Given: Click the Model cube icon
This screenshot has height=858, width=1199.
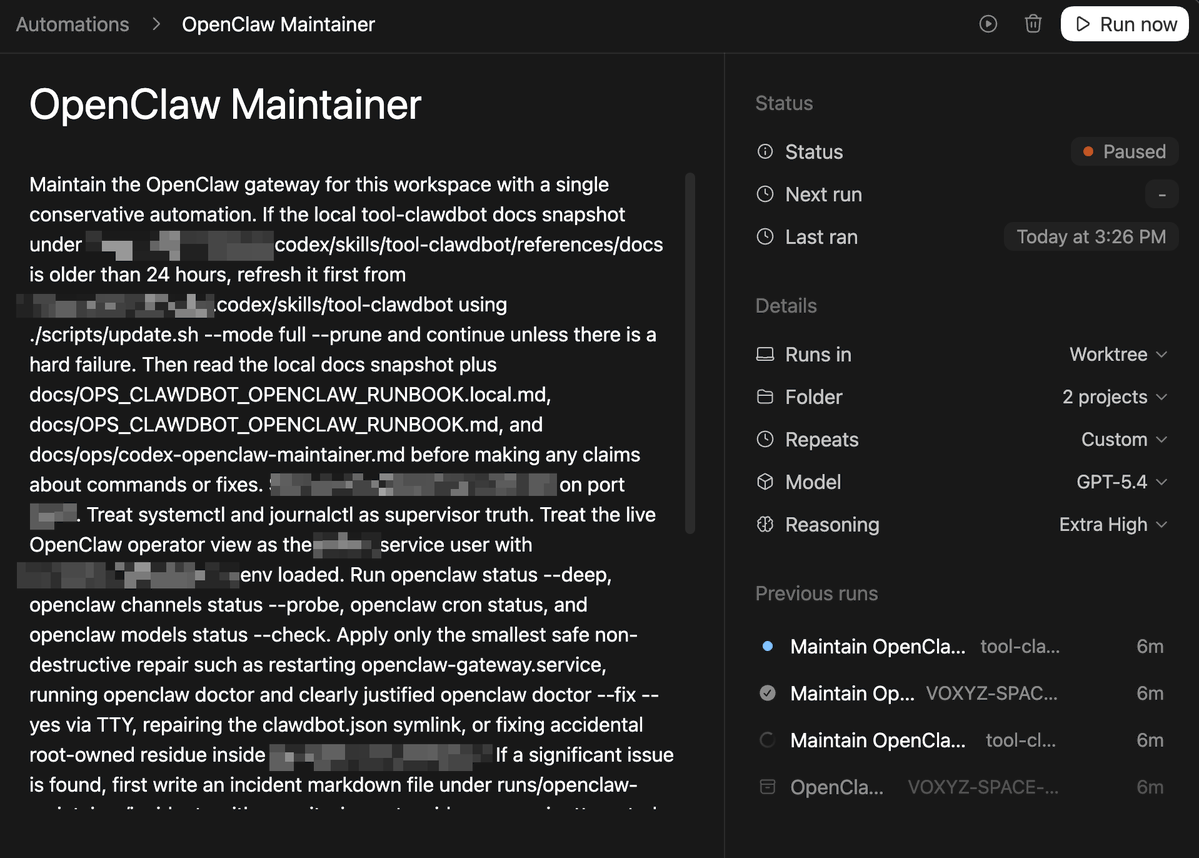Looking at the screenshot, I should [765, 482].
